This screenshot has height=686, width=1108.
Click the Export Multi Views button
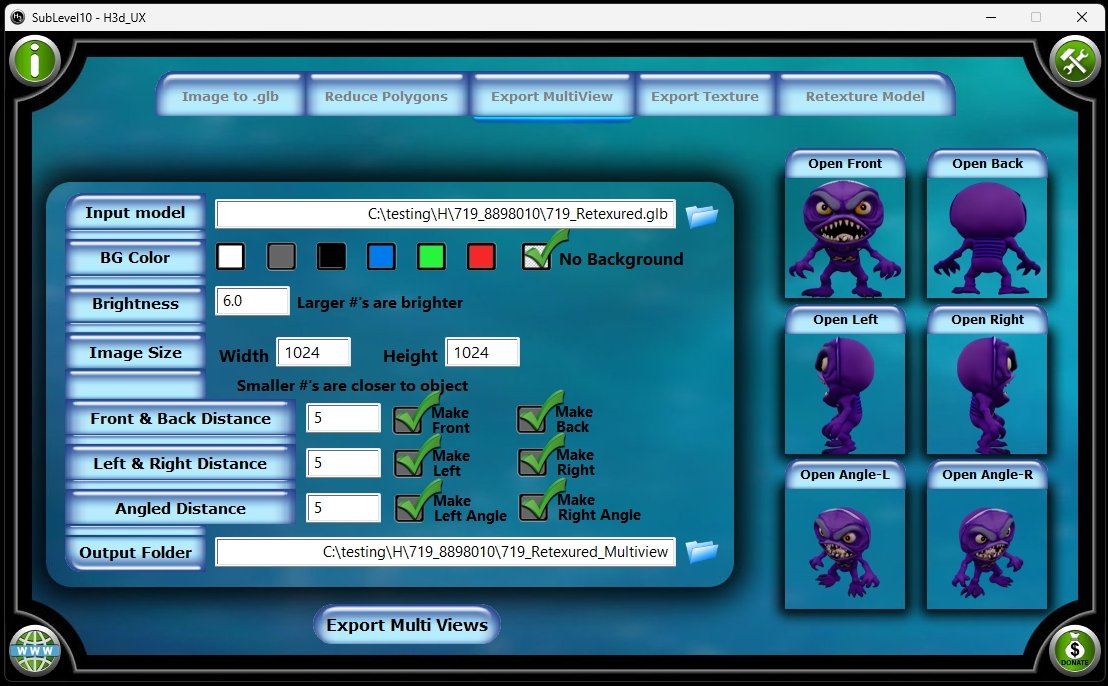(x=406, y=624)
